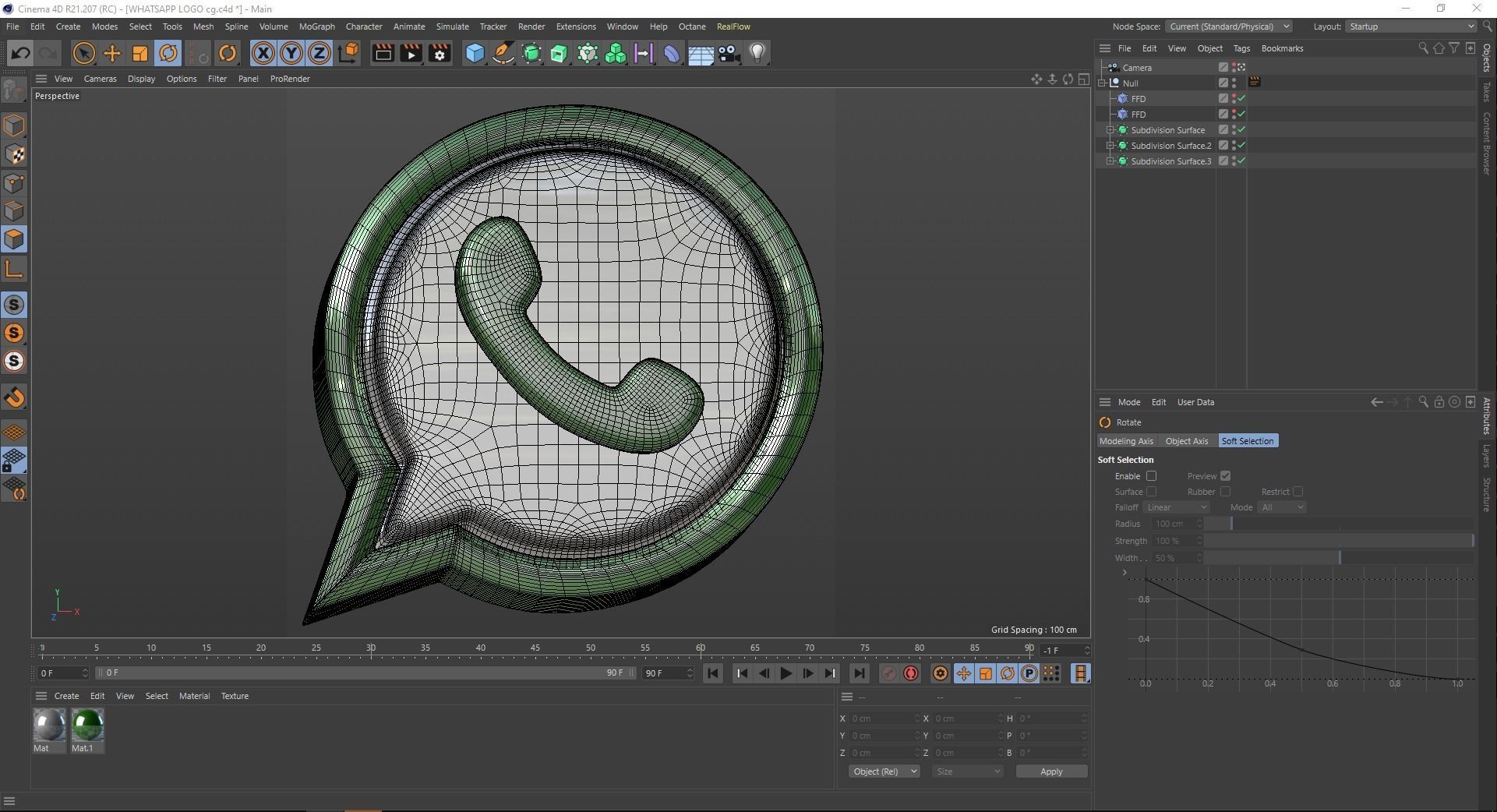This screenshot has height=812, width=1497.
Task: Select the Camera object in Object Manager
Action: 1137,68
